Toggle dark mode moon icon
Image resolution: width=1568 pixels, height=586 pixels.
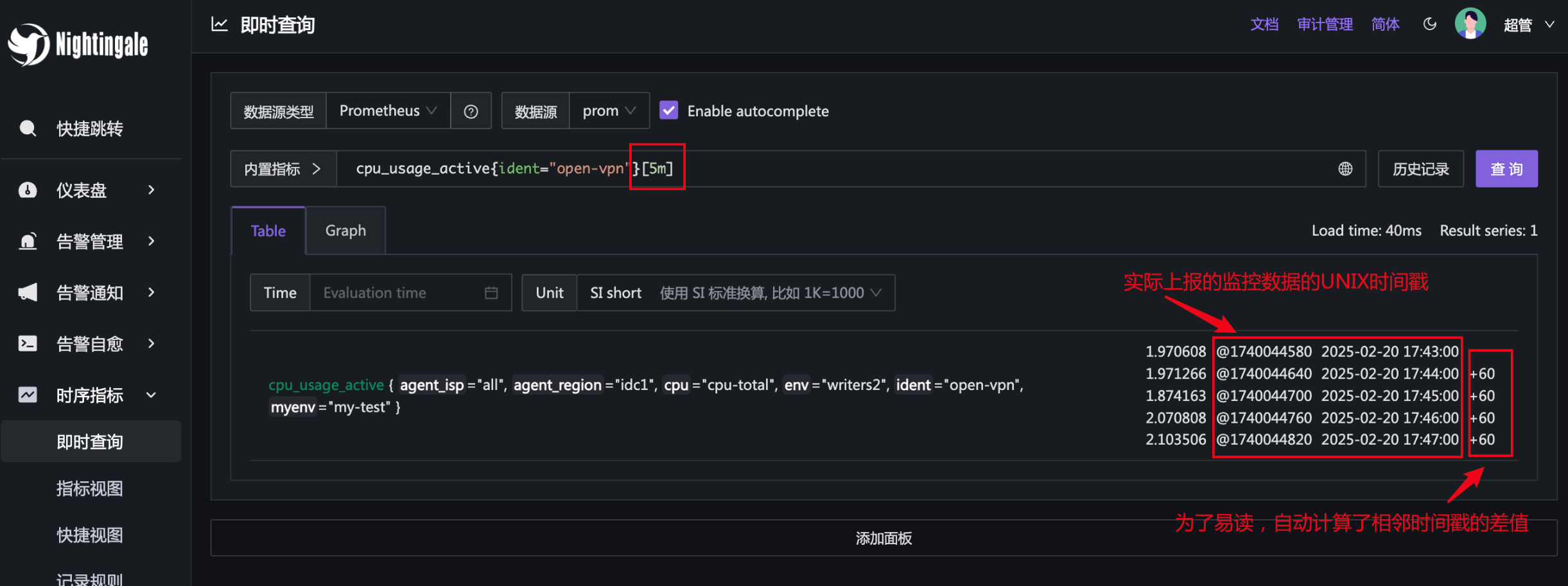click(x=1429, y=24)
